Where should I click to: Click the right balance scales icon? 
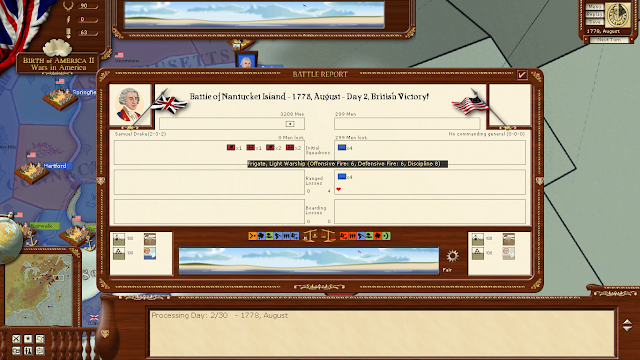click(x=329, y=236)
